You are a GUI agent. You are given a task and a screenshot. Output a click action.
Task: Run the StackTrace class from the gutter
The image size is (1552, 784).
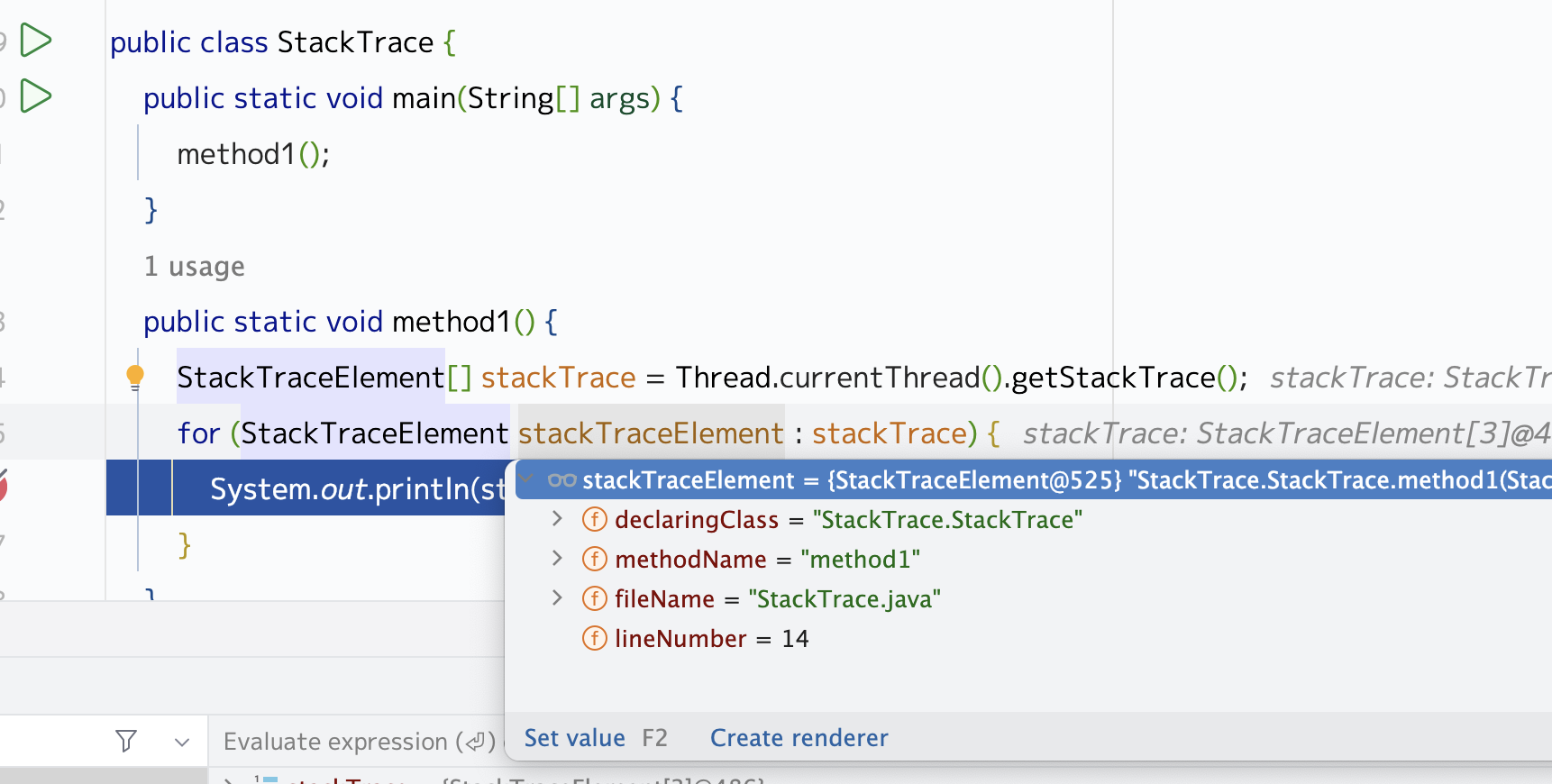[36, 41]
